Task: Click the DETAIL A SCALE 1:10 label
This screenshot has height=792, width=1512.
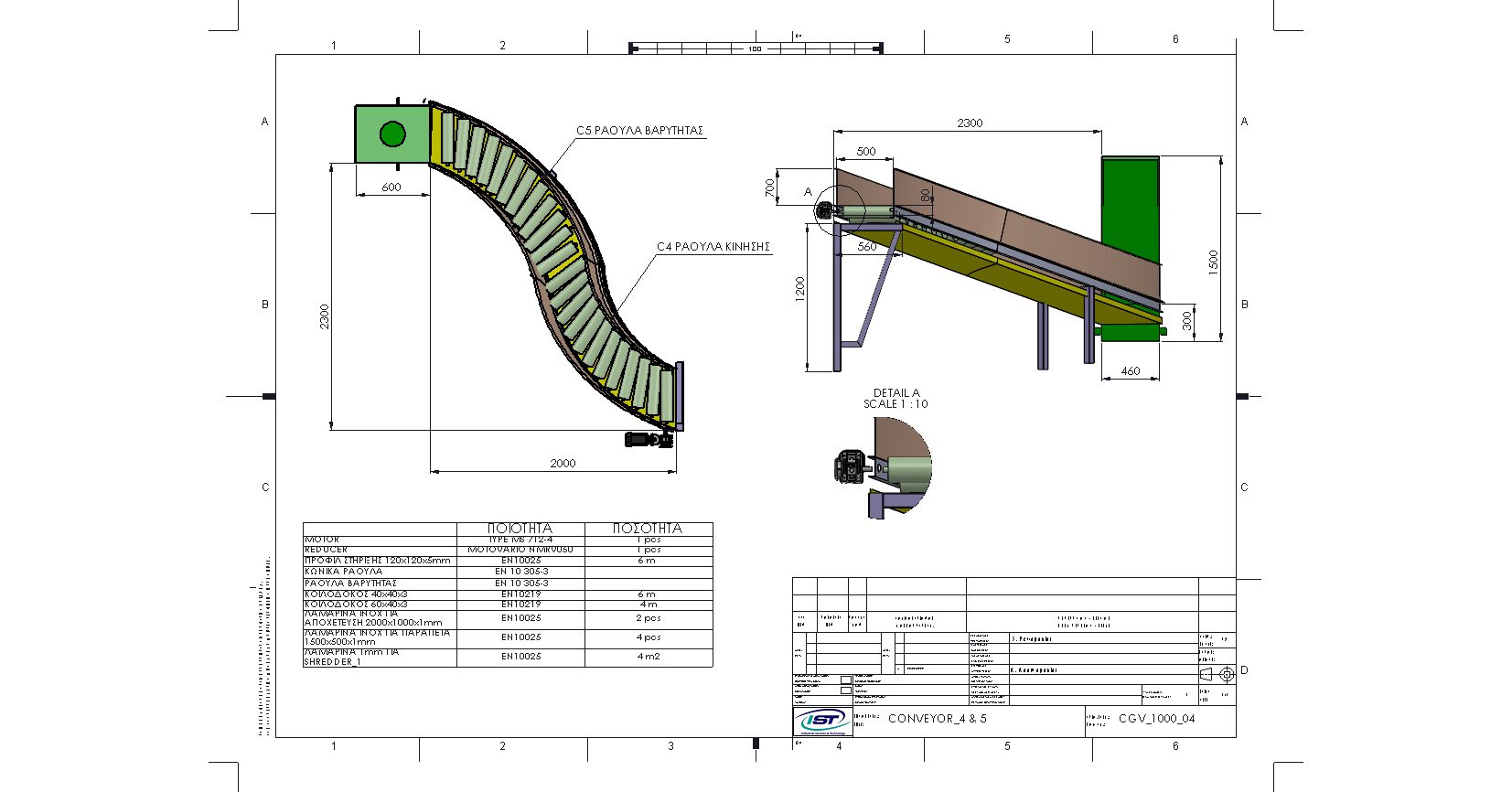Action: tap(895, 399)
